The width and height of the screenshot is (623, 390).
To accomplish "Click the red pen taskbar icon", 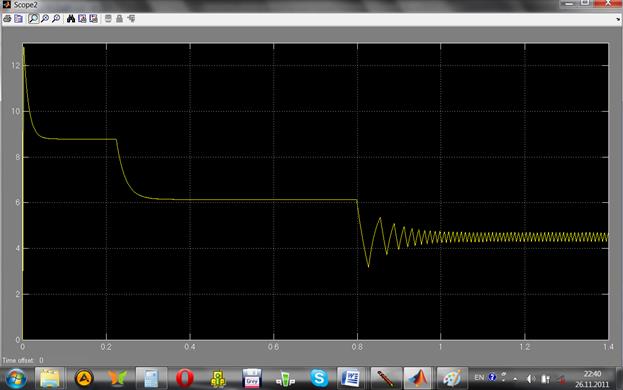I will 385,378.
